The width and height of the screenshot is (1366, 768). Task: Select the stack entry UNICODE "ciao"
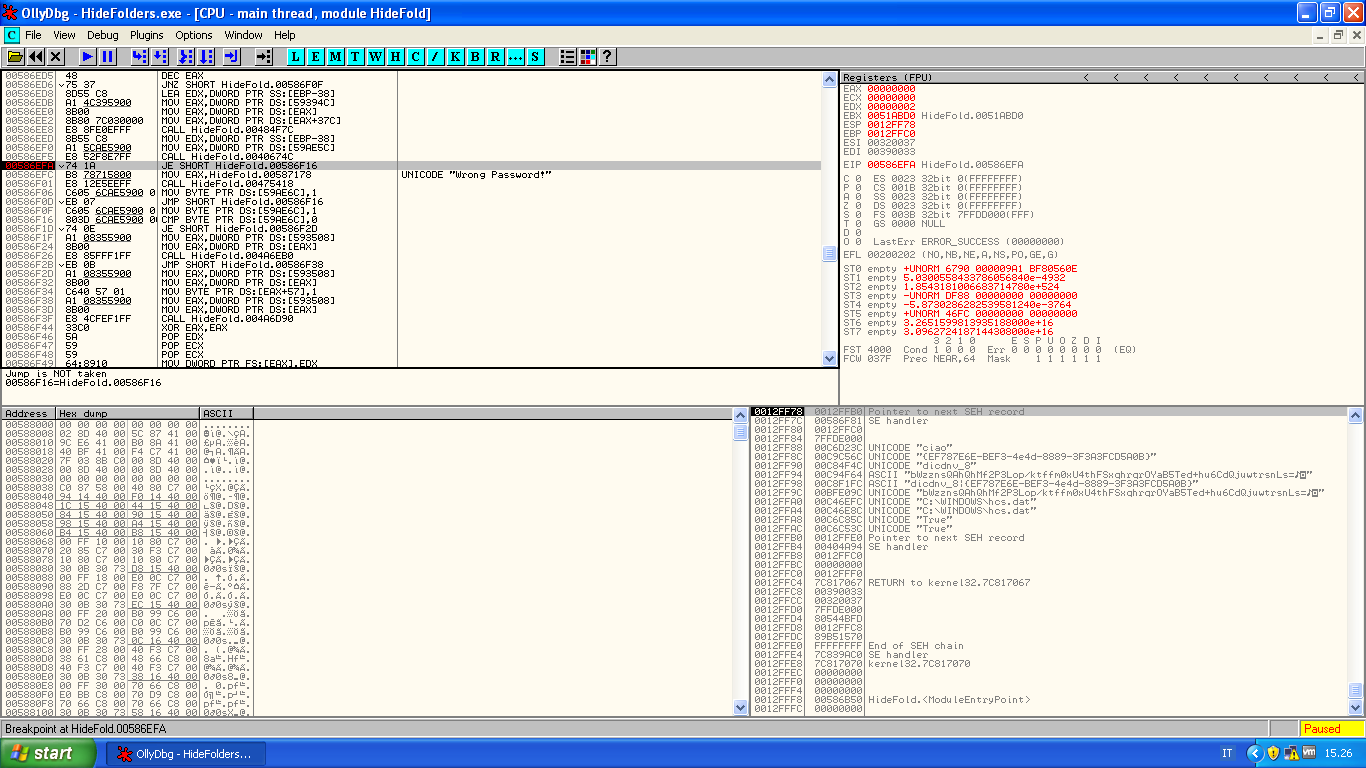1050,447
